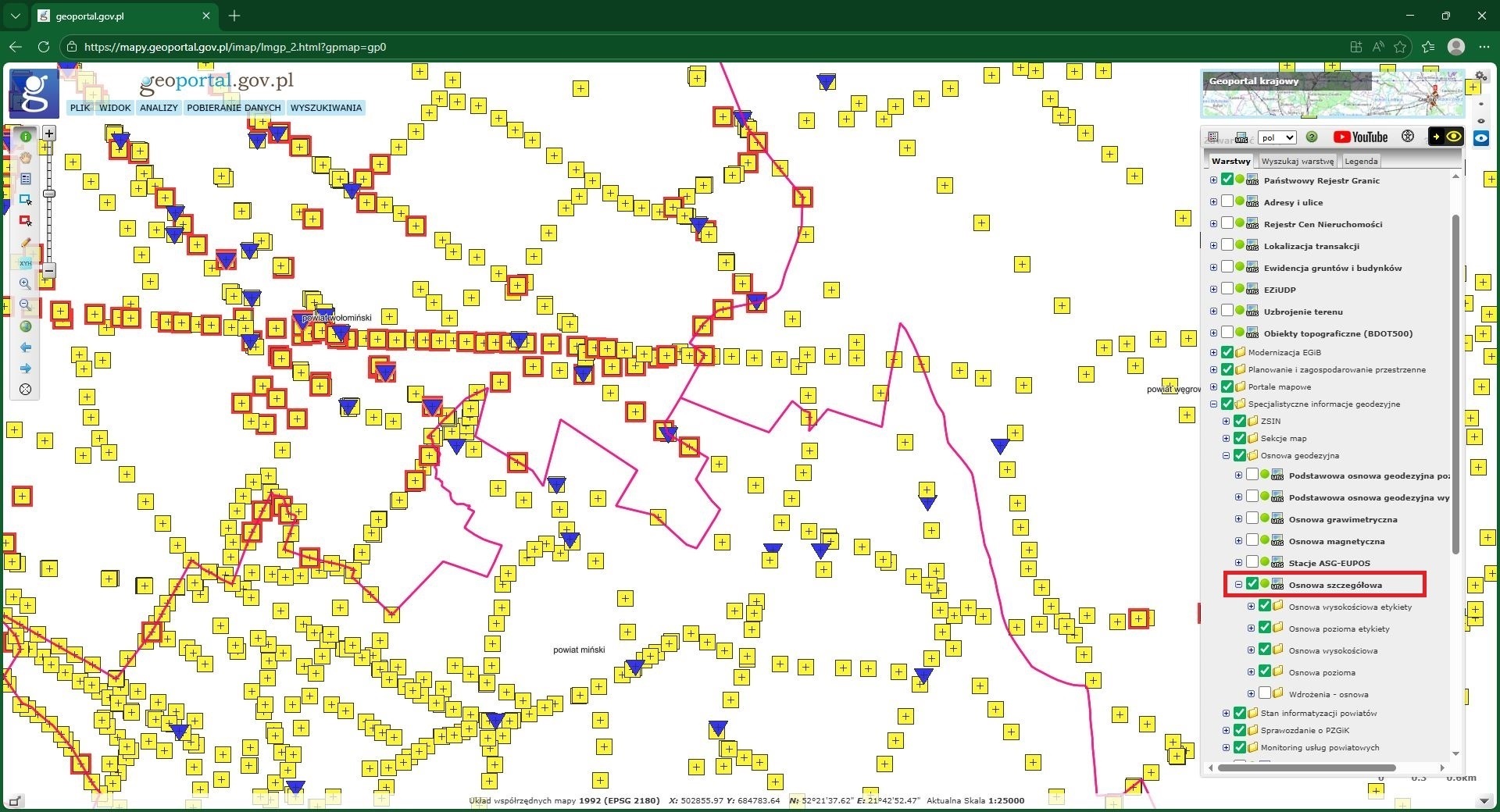Switch to the Legenda tab

[1361, 161]
